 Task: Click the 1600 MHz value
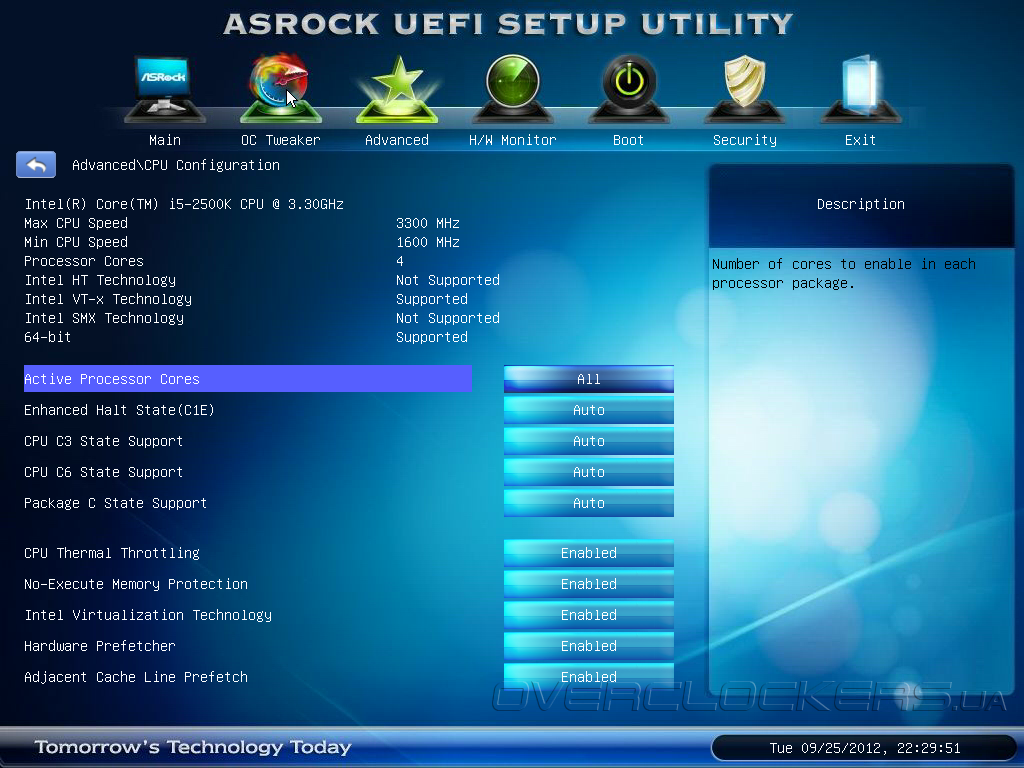pos(428,242)
